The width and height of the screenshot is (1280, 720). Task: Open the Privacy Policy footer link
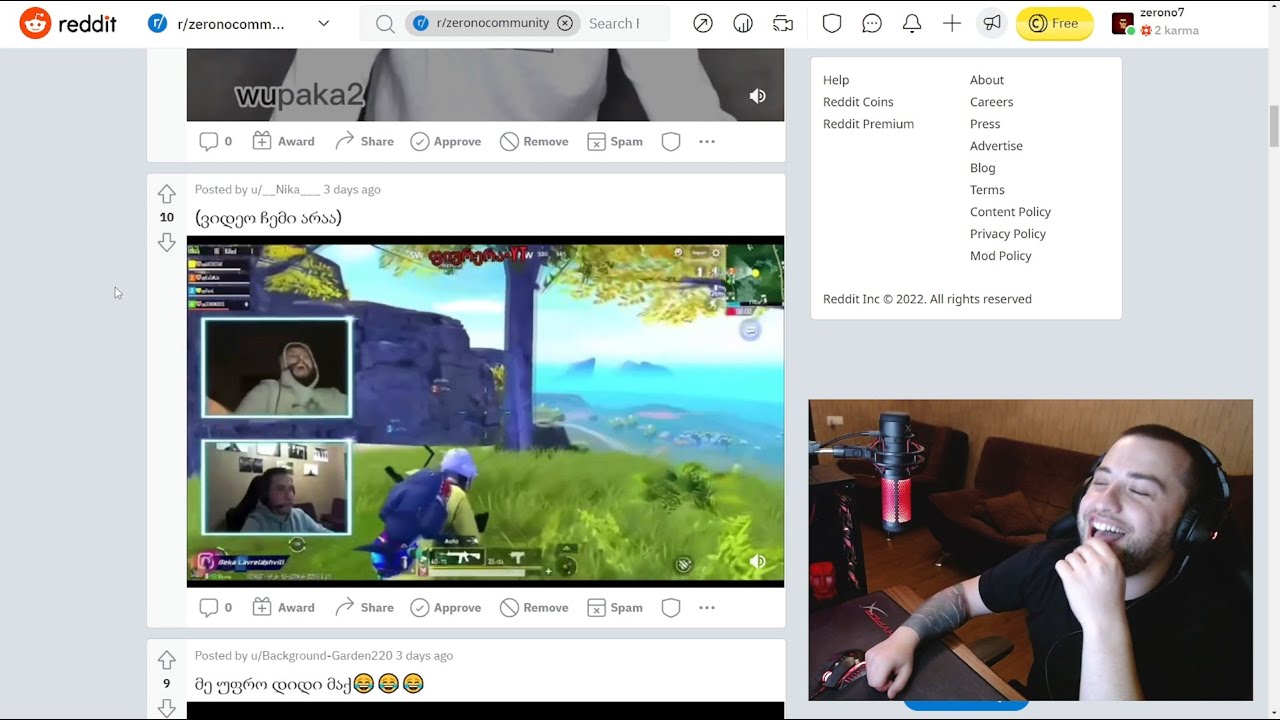coord(1008,234)
